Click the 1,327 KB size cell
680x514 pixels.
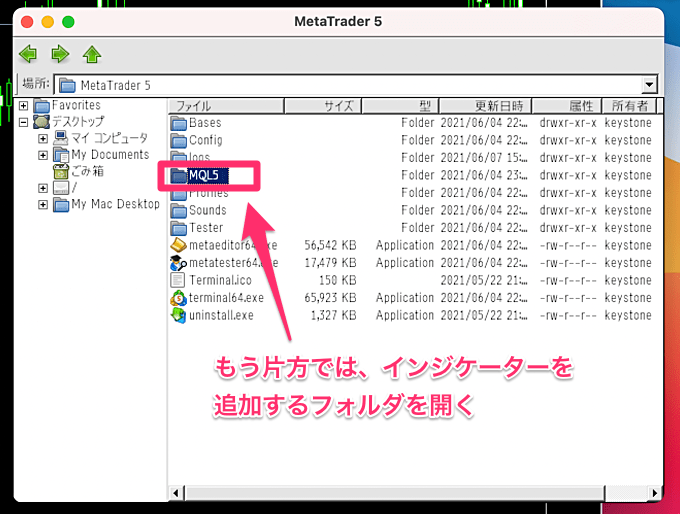tap(333, 315)
